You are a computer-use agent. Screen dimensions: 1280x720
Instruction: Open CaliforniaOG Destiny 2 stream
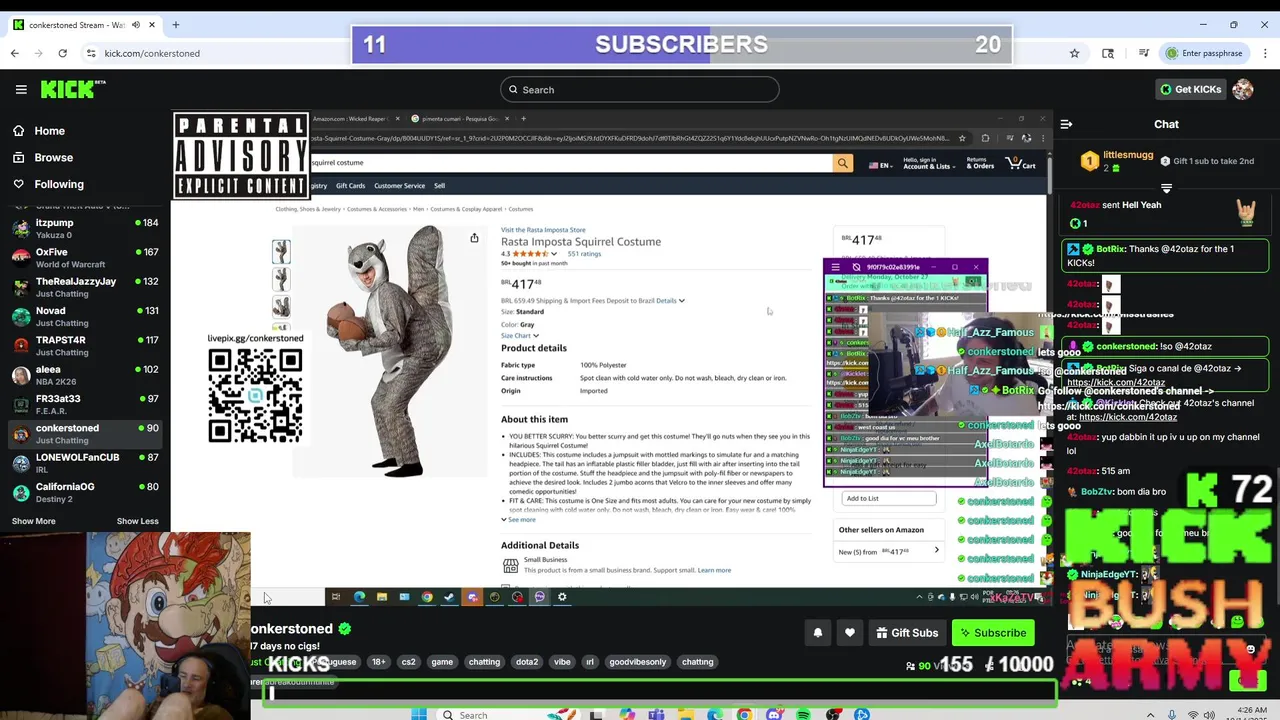pos(85,492)
